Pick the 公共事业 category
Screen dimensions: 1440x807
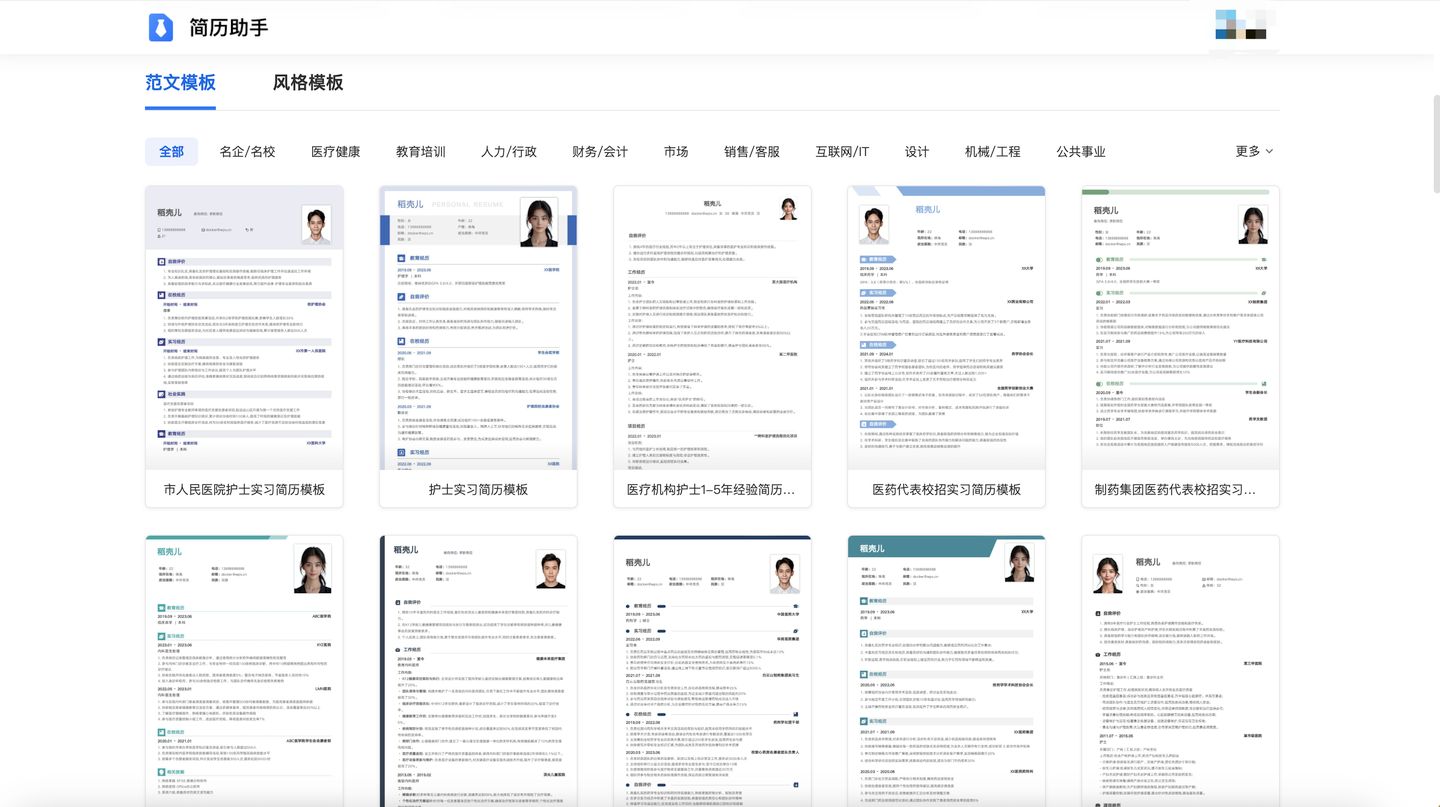click(x=1081, y=152)
